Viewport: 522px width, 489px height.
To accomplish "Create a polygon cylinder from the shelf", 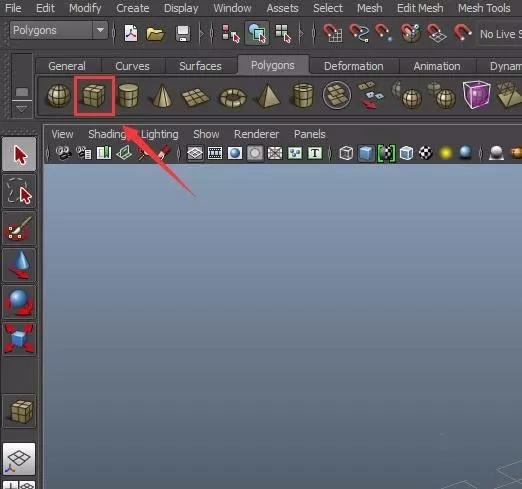I will (128, 96).
